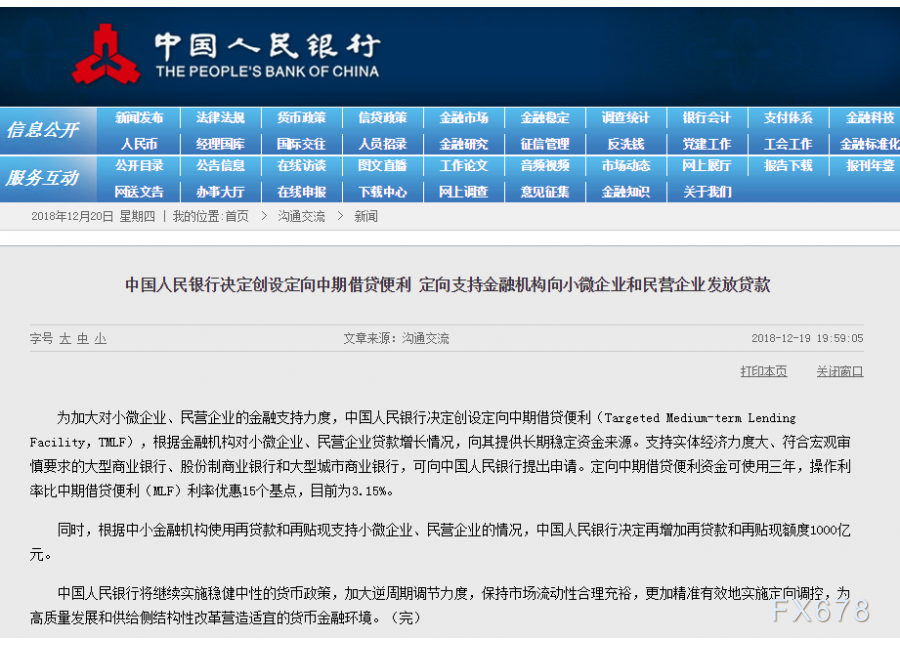Set font size to 中
The height and width of the screenshot is (646, 900).
pos(83,339)
